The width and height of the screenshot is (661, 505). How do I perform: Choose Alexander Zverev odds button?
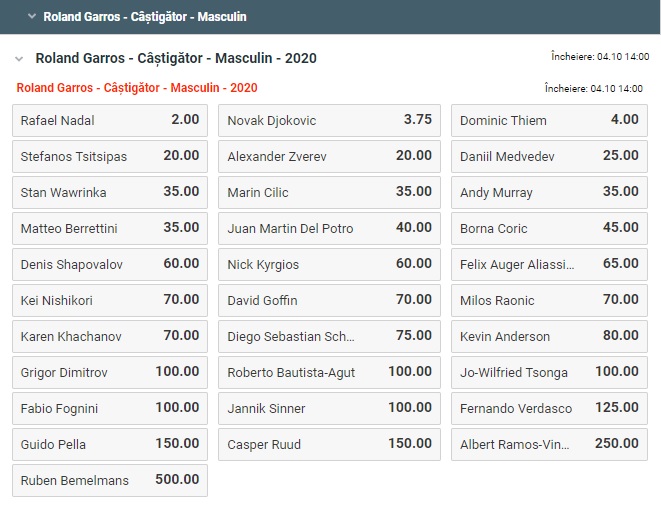tap(329, 156)
